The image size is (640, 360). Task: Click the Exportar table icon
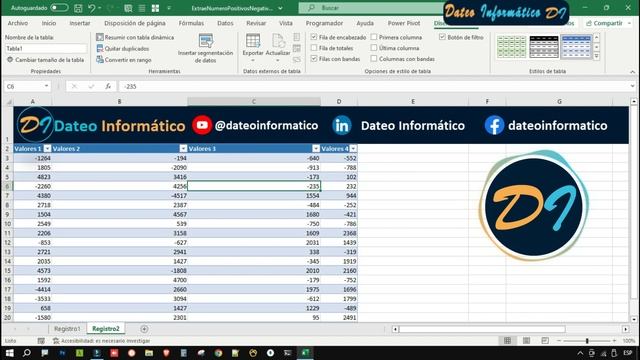[x=253, y=41]
